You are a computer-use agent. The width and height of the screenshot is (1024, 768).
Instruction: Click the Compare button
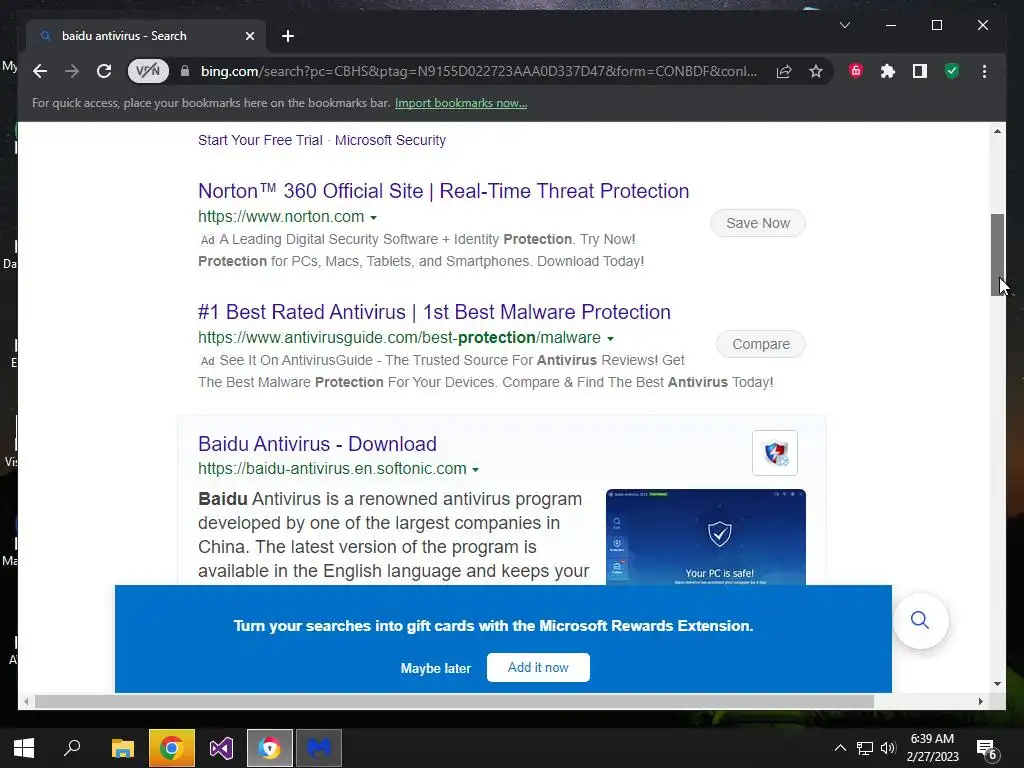coord(761,344)
